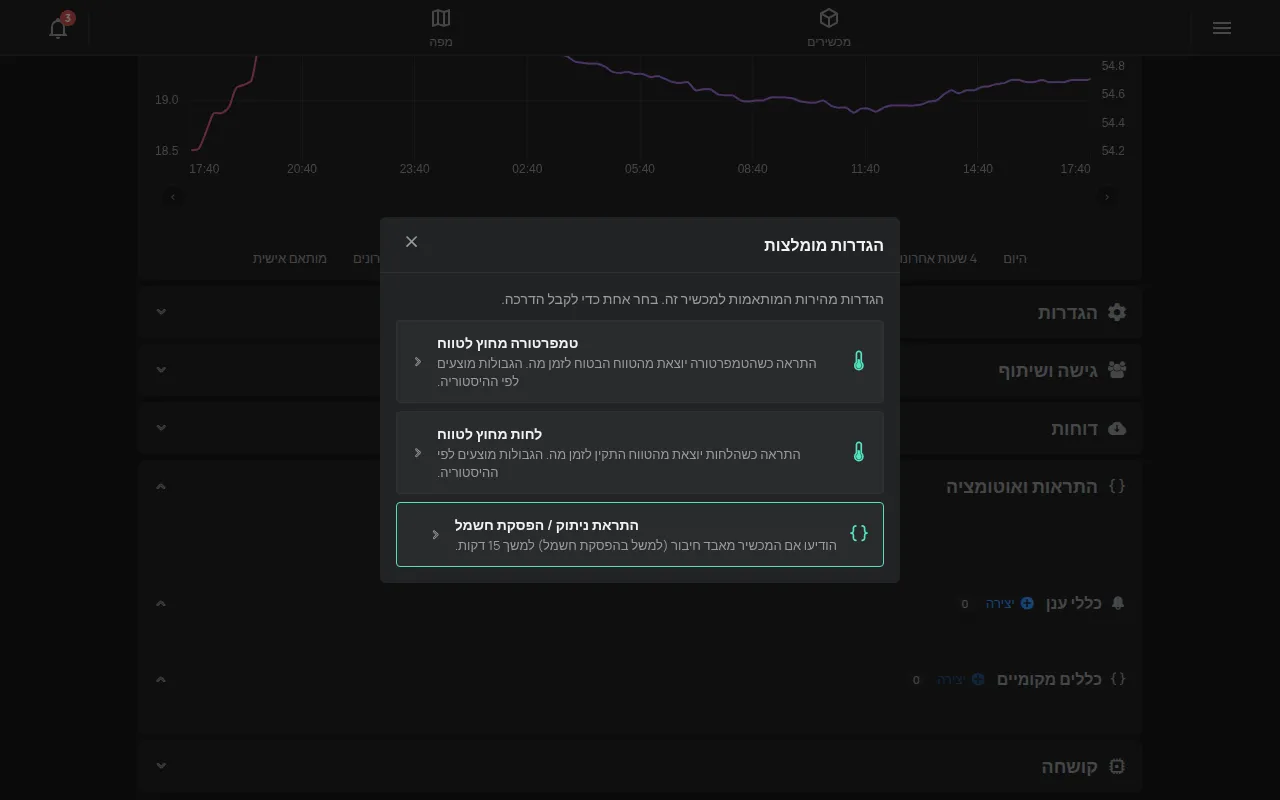1280x800 pixels.
Task: Click the יצירה link next to כללי ענן
Action: tap(1010, 603)
